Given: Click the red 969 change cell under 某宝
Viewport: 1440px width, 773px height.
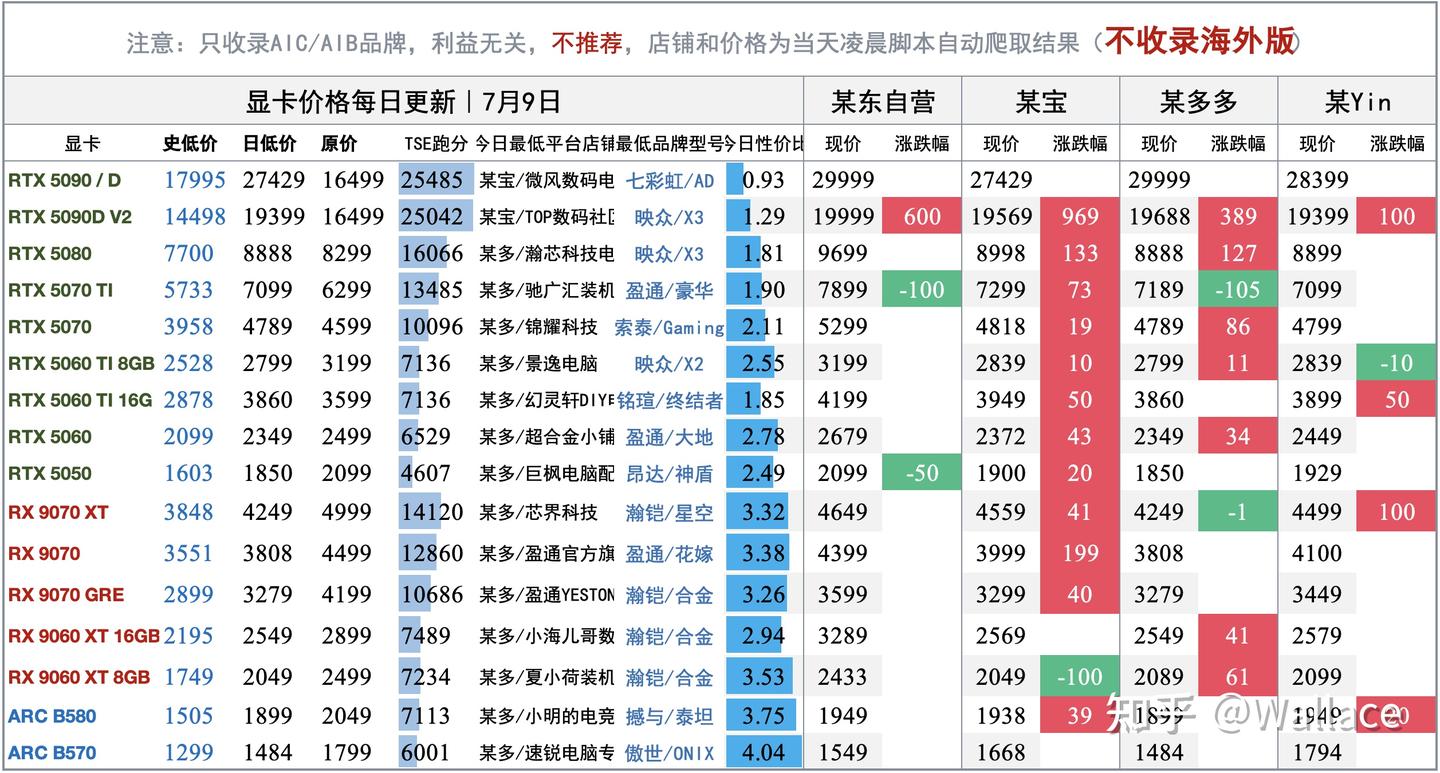Looking at the screenshot, I should (1080, 217).
